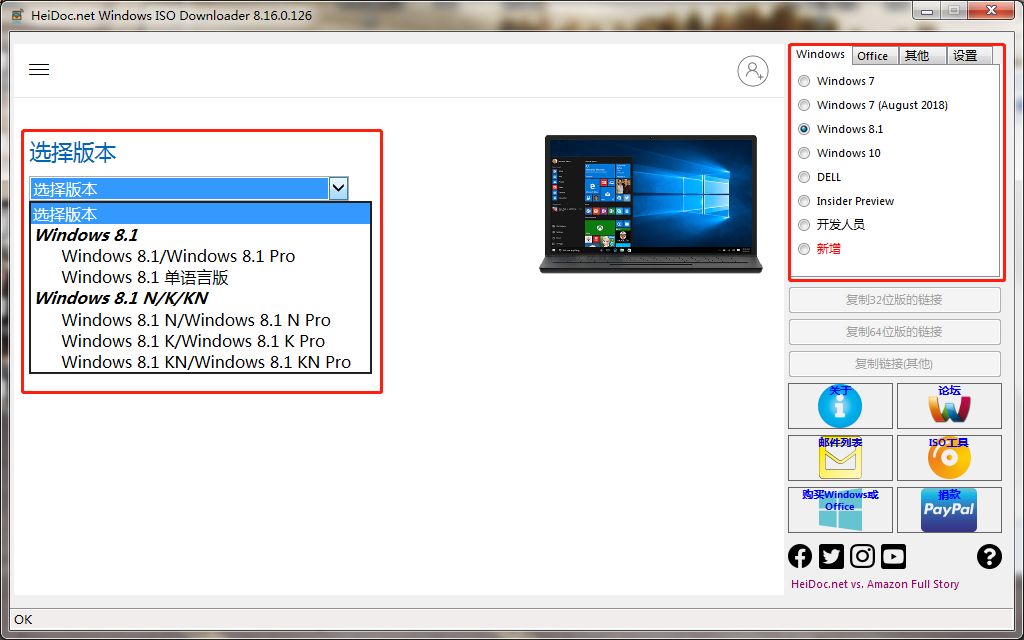This screenshot has width=1024, height=640.
Task: Click the question mark help icon
Action: [989, 556]
